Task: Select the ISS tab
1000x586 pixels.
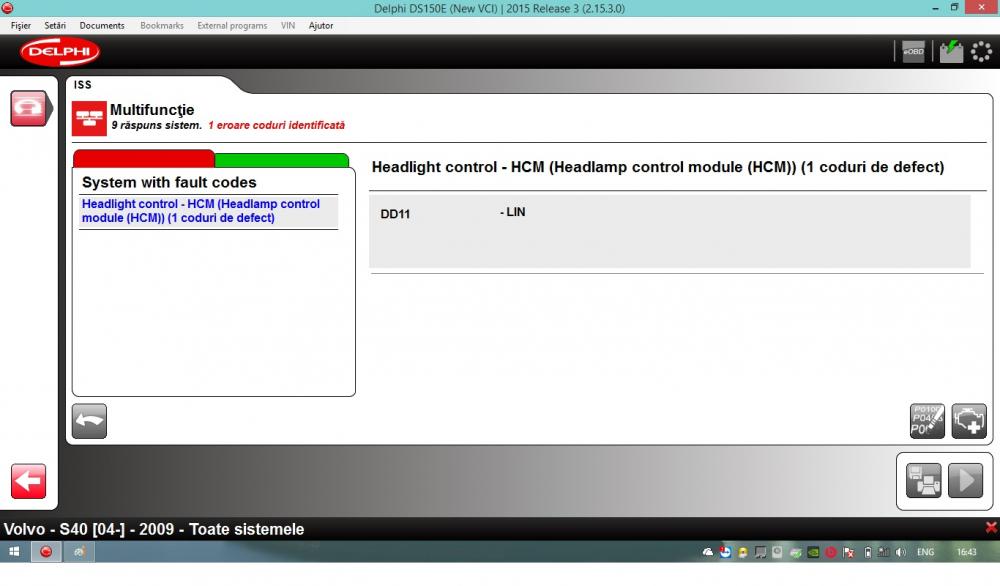Action: pyautogui.click(x=82, y=85)
